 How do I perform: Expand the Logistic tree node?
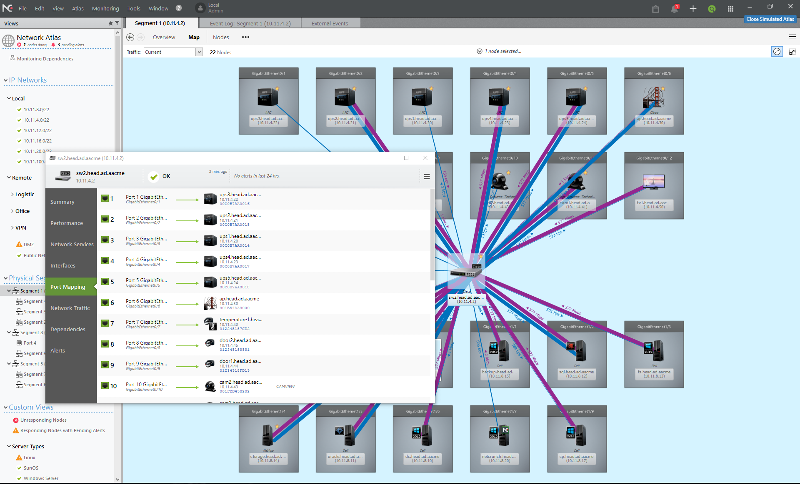(12, 194)
